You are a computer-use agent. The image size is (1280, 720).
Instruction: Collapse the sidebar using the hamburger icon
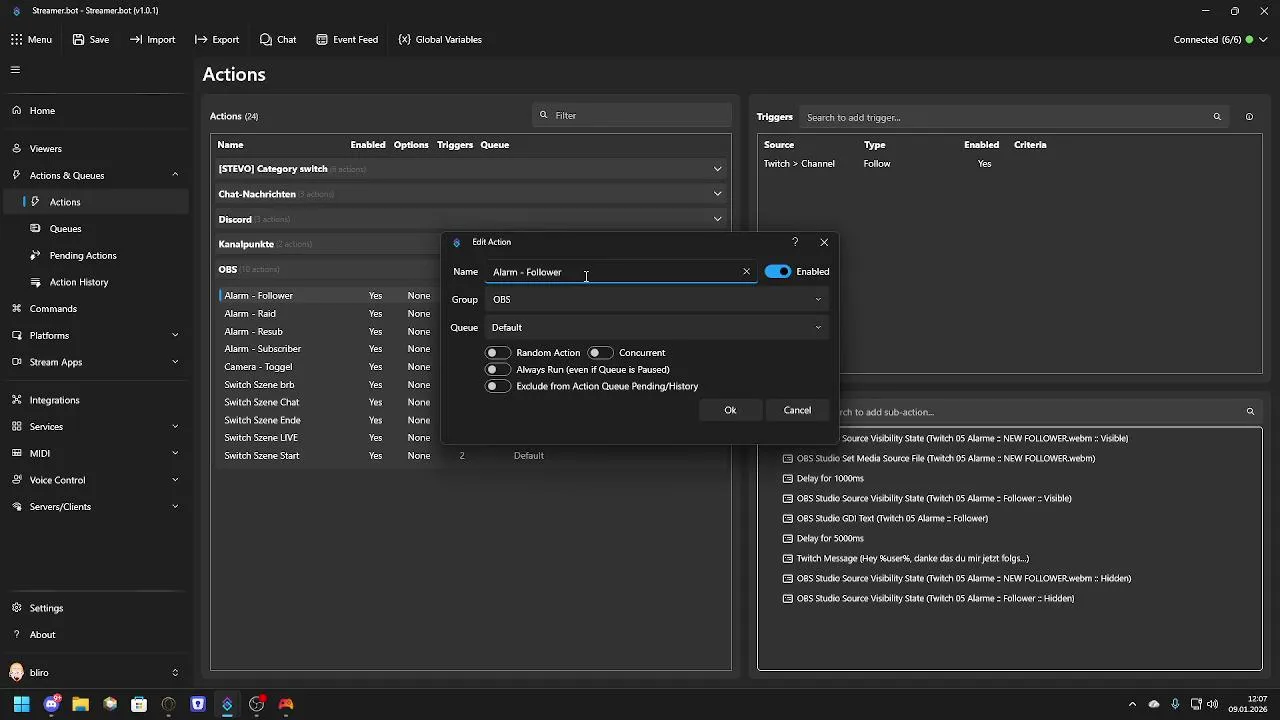click(15, 70)
